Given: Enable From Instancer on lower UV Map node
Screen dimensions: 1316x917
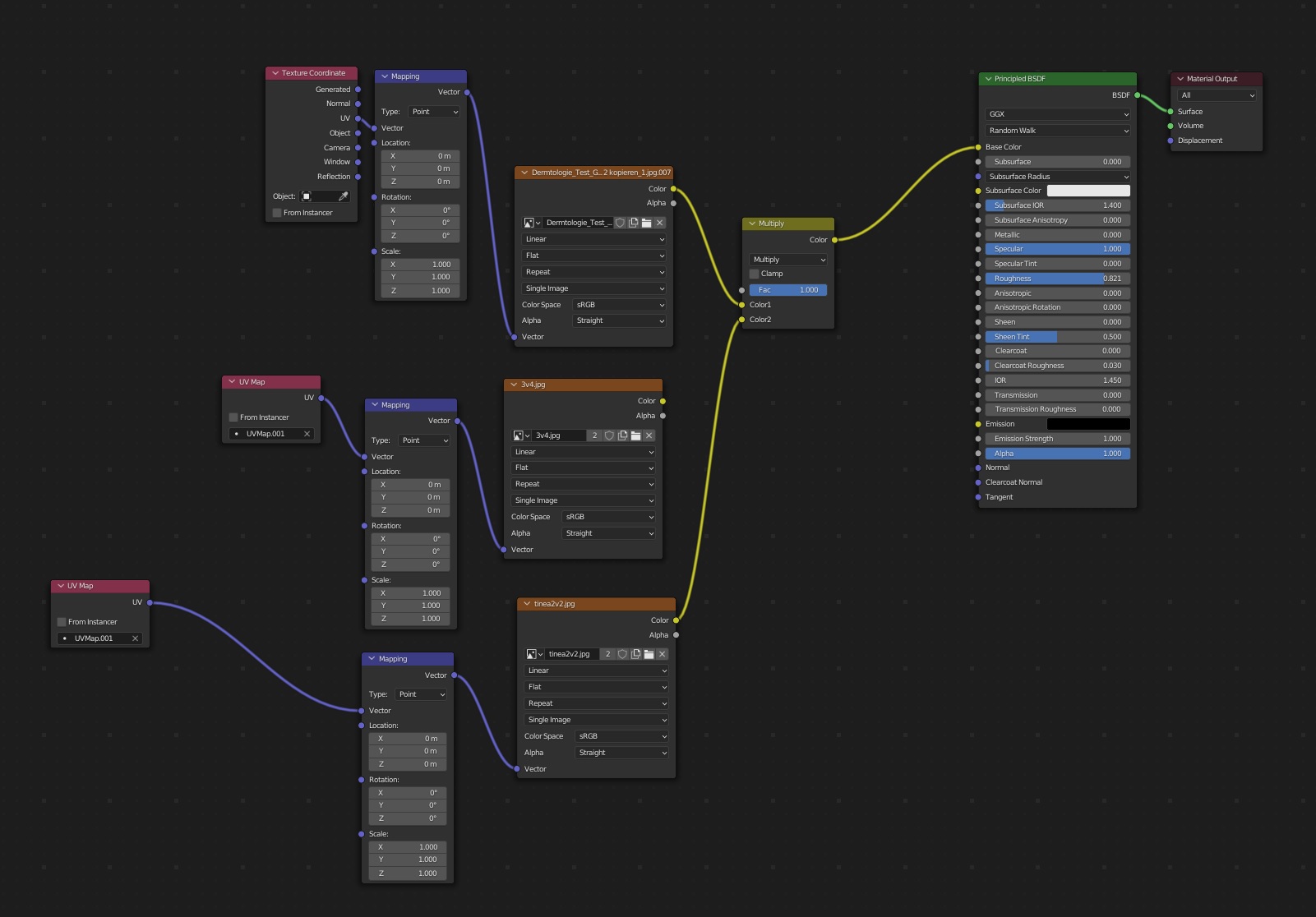Looking at the screenshot, I should (x=62, y=622).
